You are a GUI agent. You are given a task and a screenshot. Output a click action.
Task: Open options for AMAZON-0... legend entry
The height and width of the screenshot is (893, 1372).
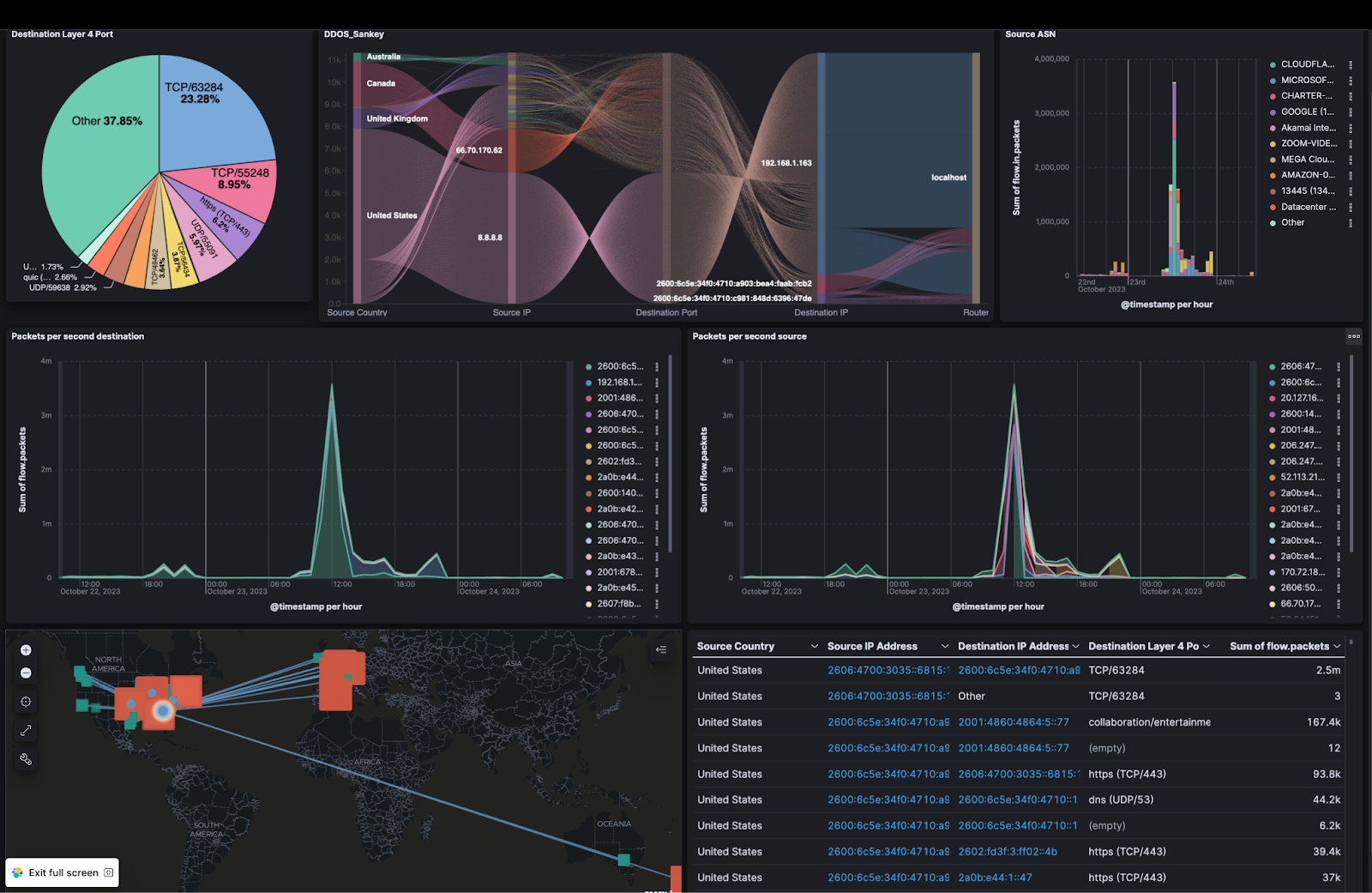tap(1351, 175)
